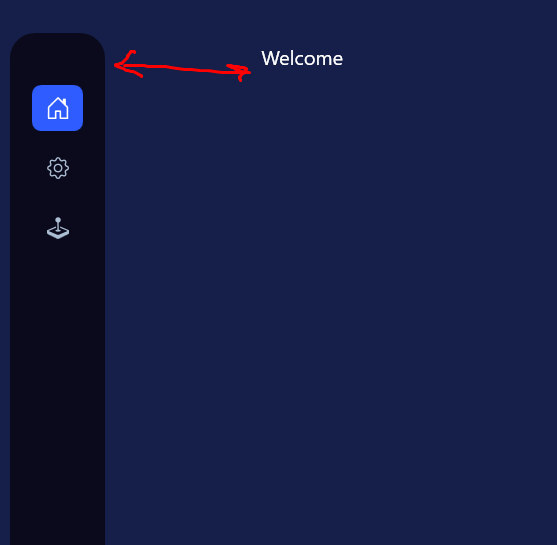Click the blue highlighted Home button
This screenshot has height=545, width=557.
[x=58, y=108]
